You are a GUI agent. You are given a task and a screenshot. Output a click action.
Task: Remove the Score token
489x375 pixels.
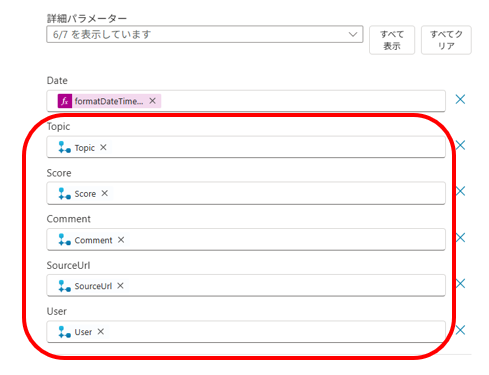click(105, 193)
